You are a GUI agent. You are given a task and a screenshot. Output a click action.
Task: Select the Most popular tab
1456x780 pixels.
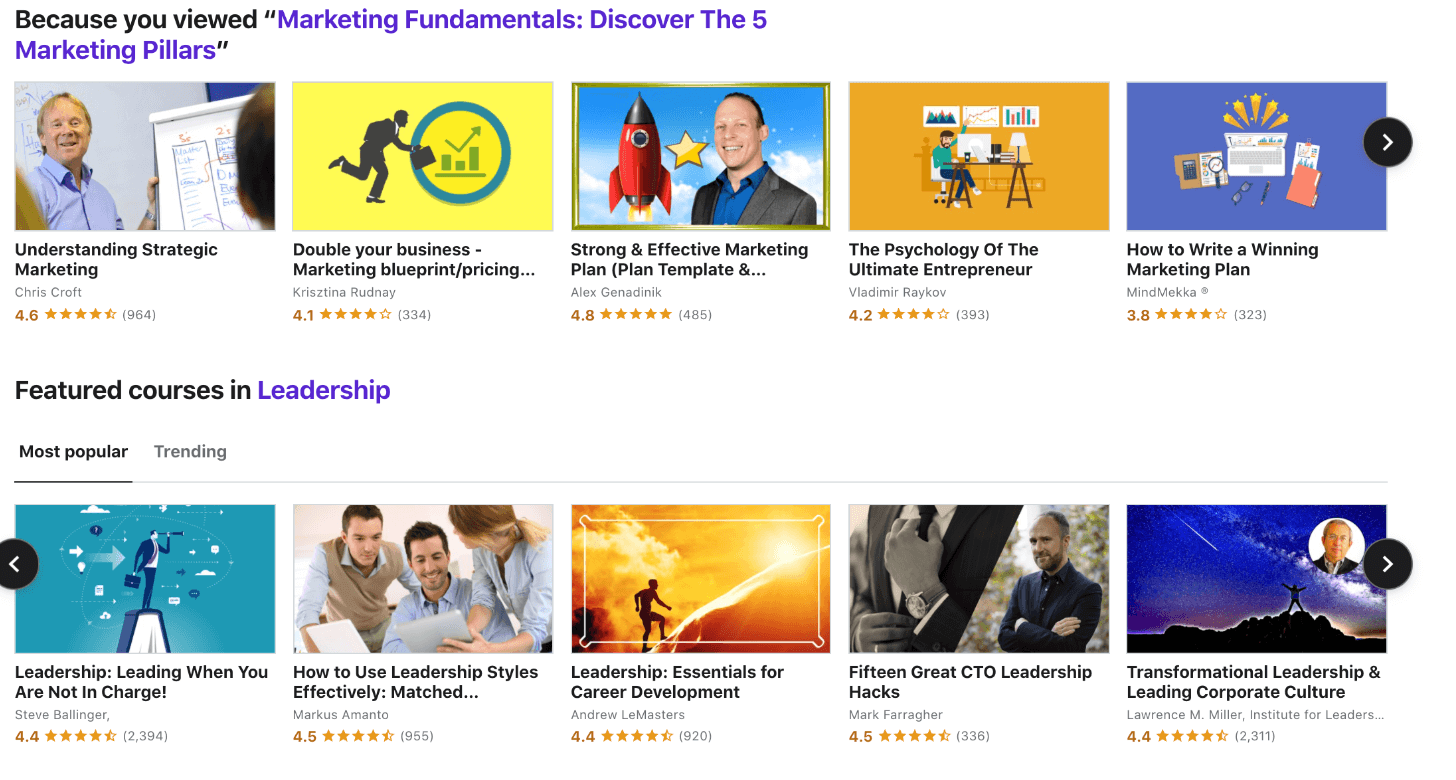74,452
